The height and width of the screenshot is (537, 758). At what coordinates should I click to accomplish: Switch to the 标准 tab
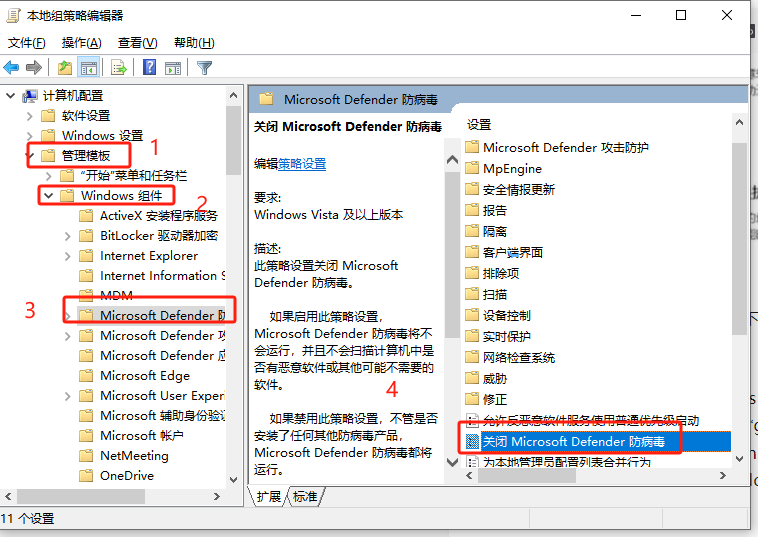pyautogui.click(x=305, y=496)
